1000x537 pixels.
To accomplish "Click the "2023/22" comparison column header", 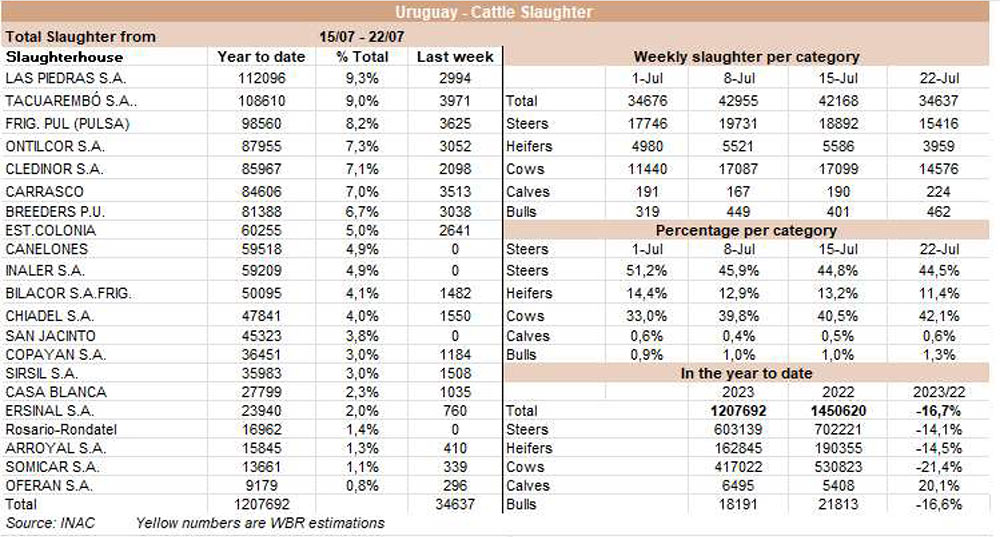I will coord(936,391).
